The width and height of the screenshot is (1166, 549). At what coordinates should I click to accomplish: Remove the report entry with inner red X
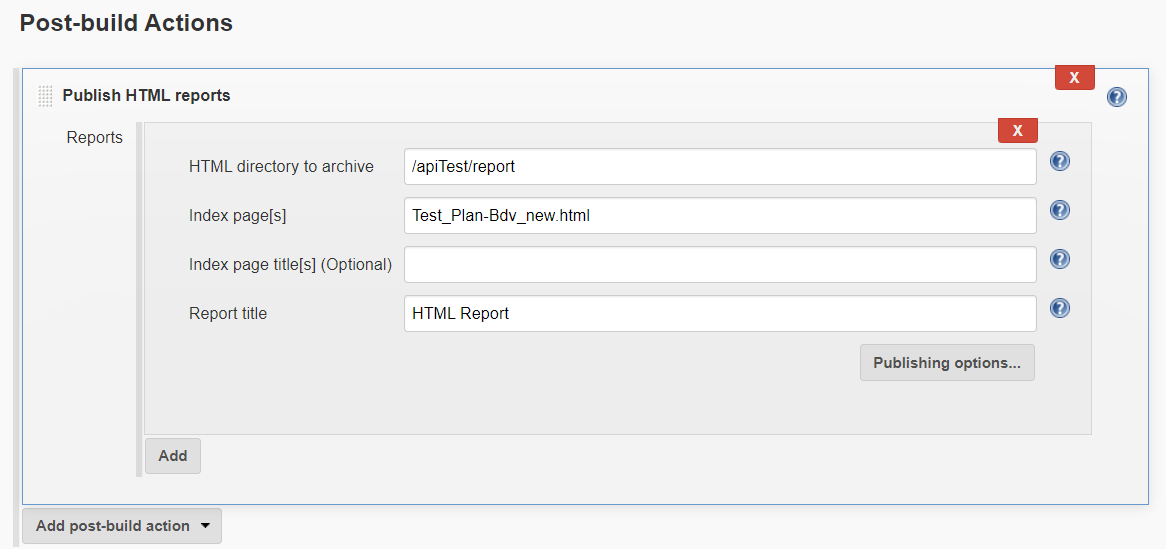tap(1017, 131)
